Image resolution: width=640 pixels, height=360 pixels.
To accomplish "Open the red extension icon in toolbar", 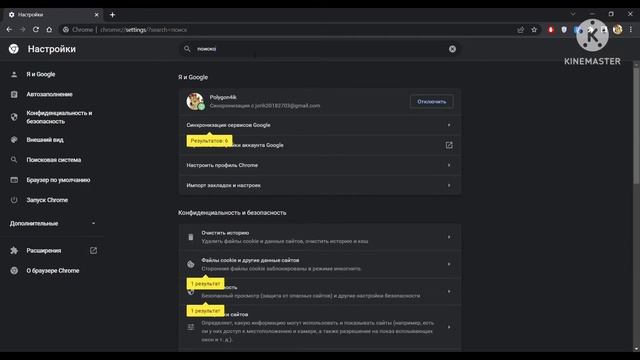I will coord(551,30).
